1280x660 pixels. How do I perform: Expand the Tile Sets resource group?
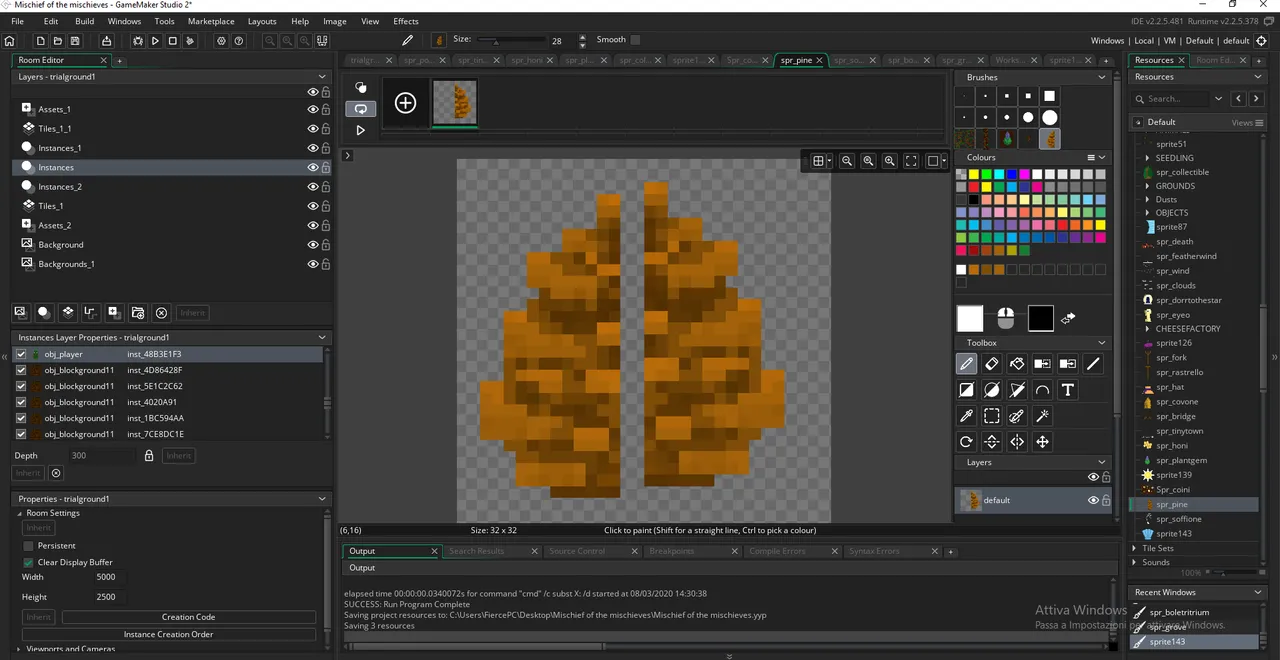[x=1136, y=548]
